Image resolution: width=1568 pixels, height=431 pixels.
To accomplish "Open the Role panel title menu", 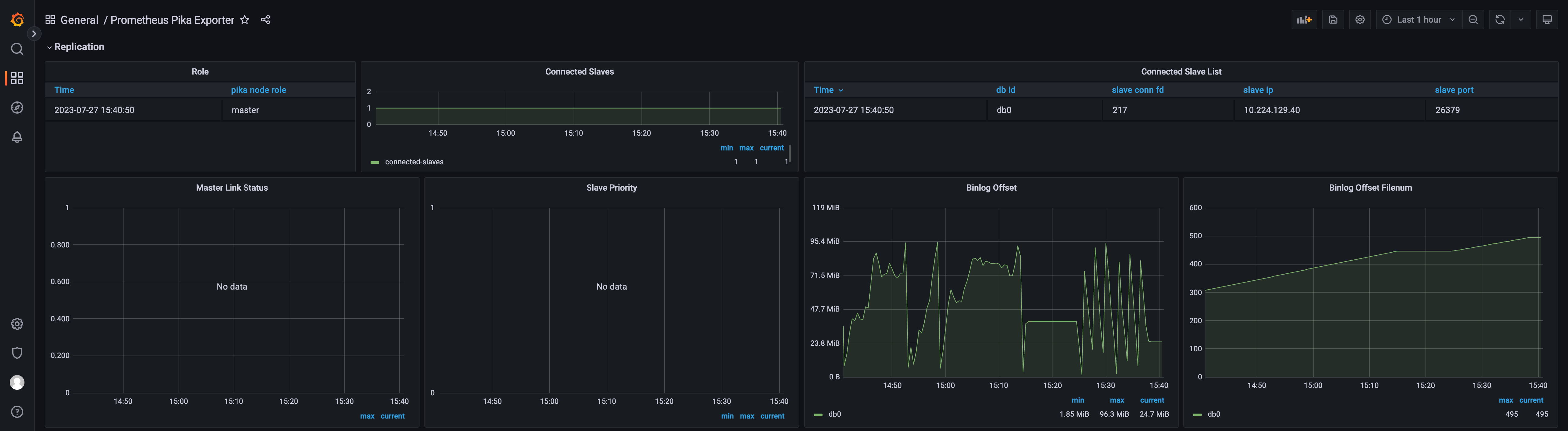I will (200, 72).
